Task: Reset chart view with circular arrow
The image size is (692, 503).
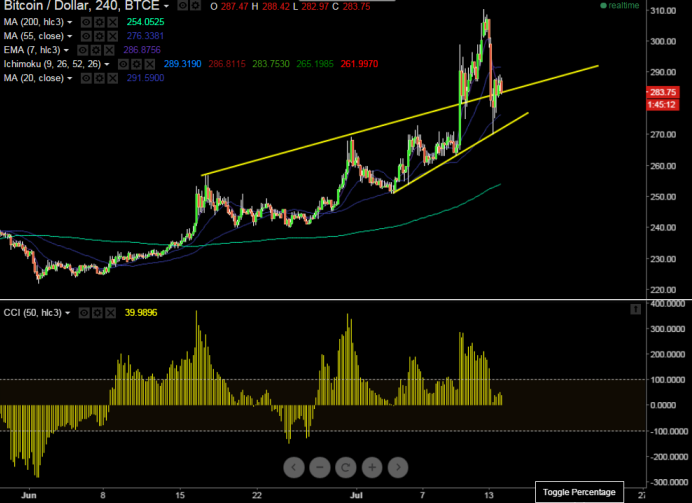Action: point(346,467)
